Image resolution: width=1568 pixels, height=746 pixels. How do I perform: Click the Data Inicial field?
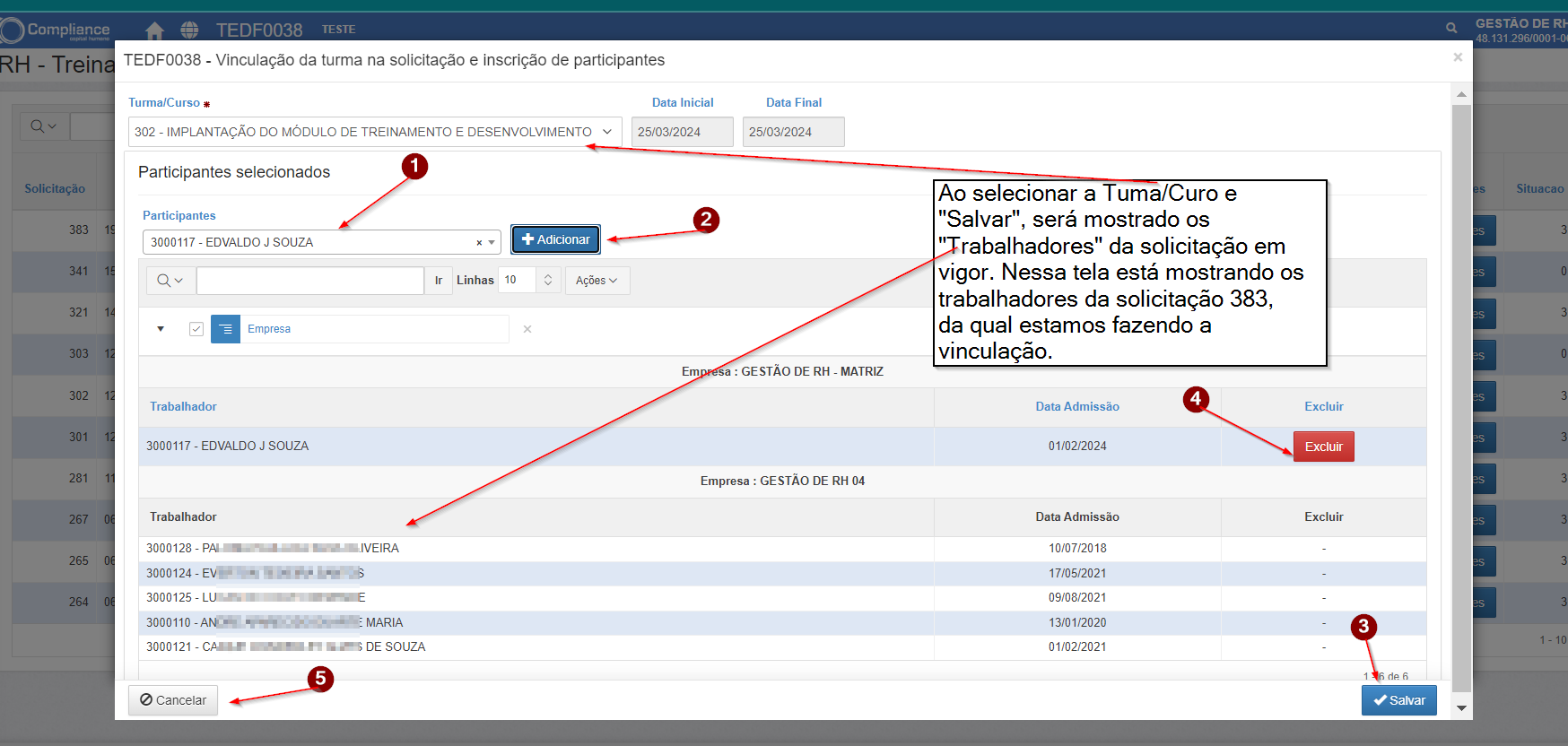point(682,132)
